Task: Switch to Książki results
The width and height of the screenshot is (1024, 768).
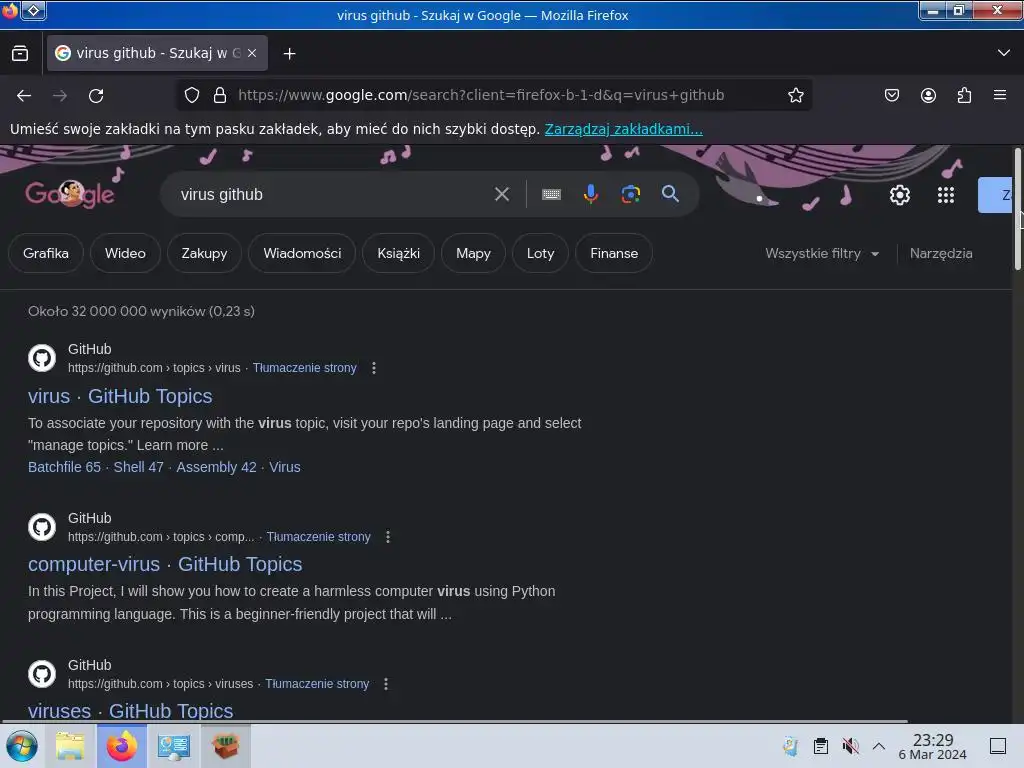Action: pos(398,253)
